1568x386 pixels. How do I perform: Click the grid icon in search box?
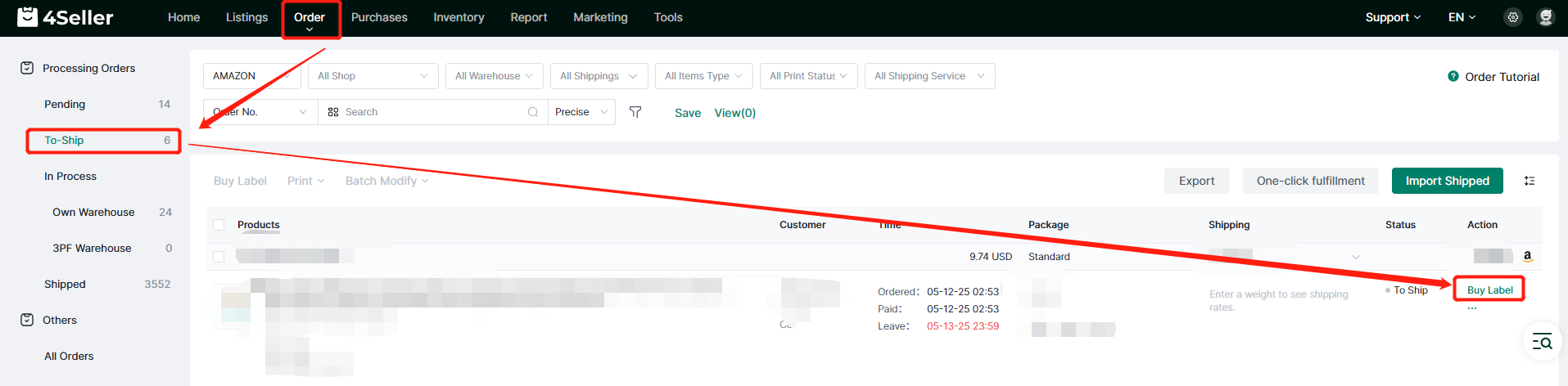(x=333, y=112)
